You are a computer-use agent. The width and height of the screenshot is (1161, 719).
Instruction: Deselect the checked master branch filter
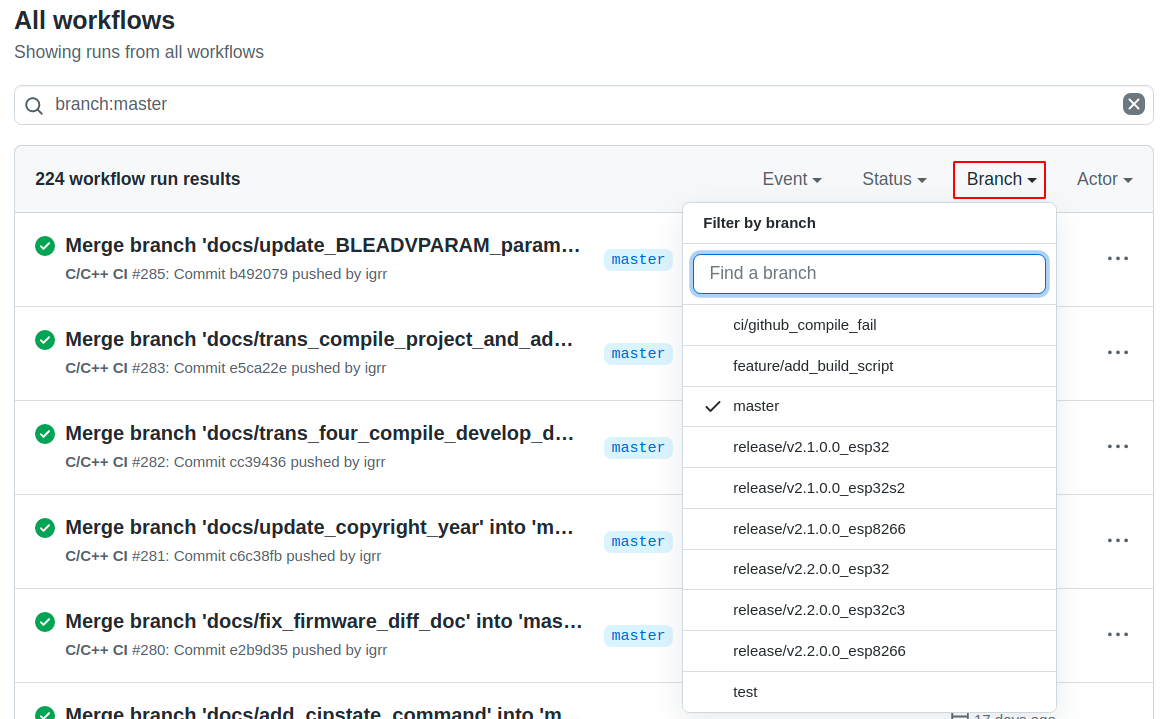[x=755, y=406]
